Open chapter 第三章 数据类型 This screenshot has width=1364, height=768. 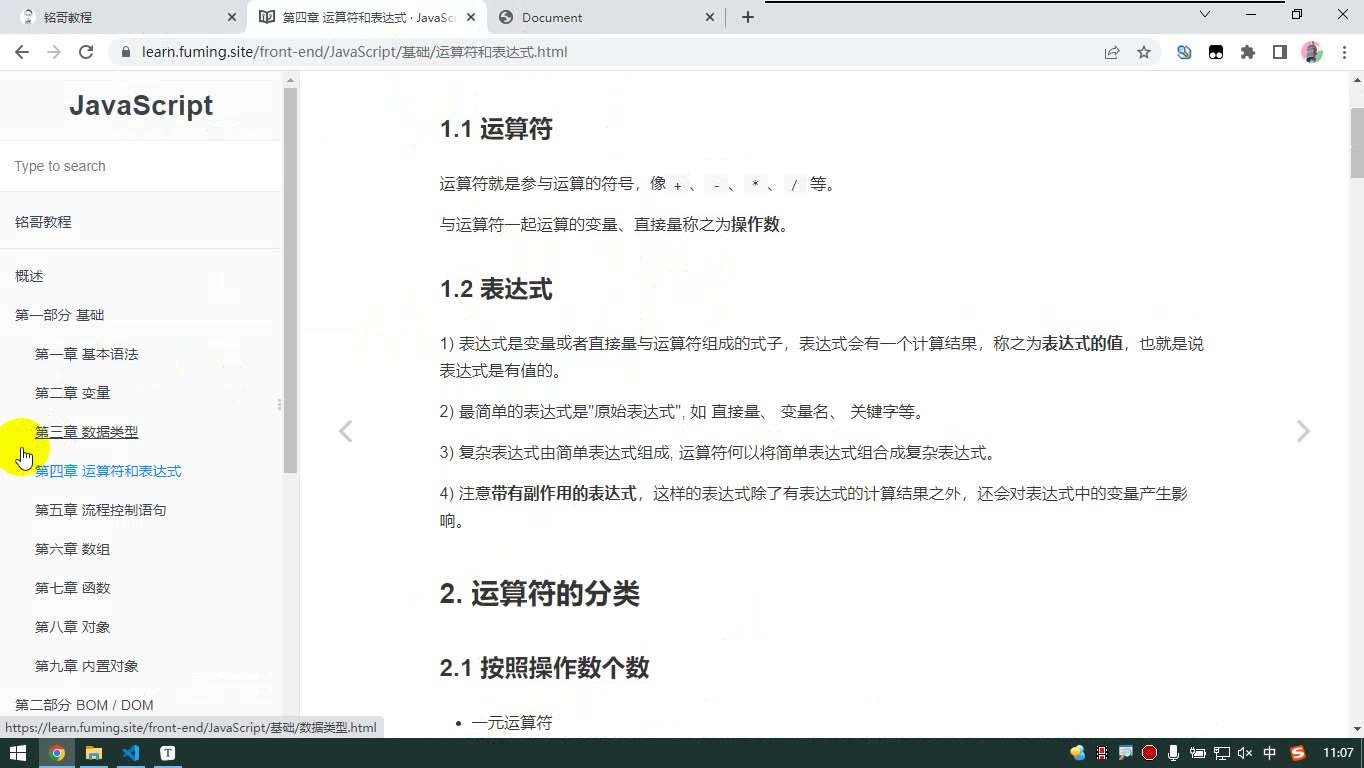point(86,432)
